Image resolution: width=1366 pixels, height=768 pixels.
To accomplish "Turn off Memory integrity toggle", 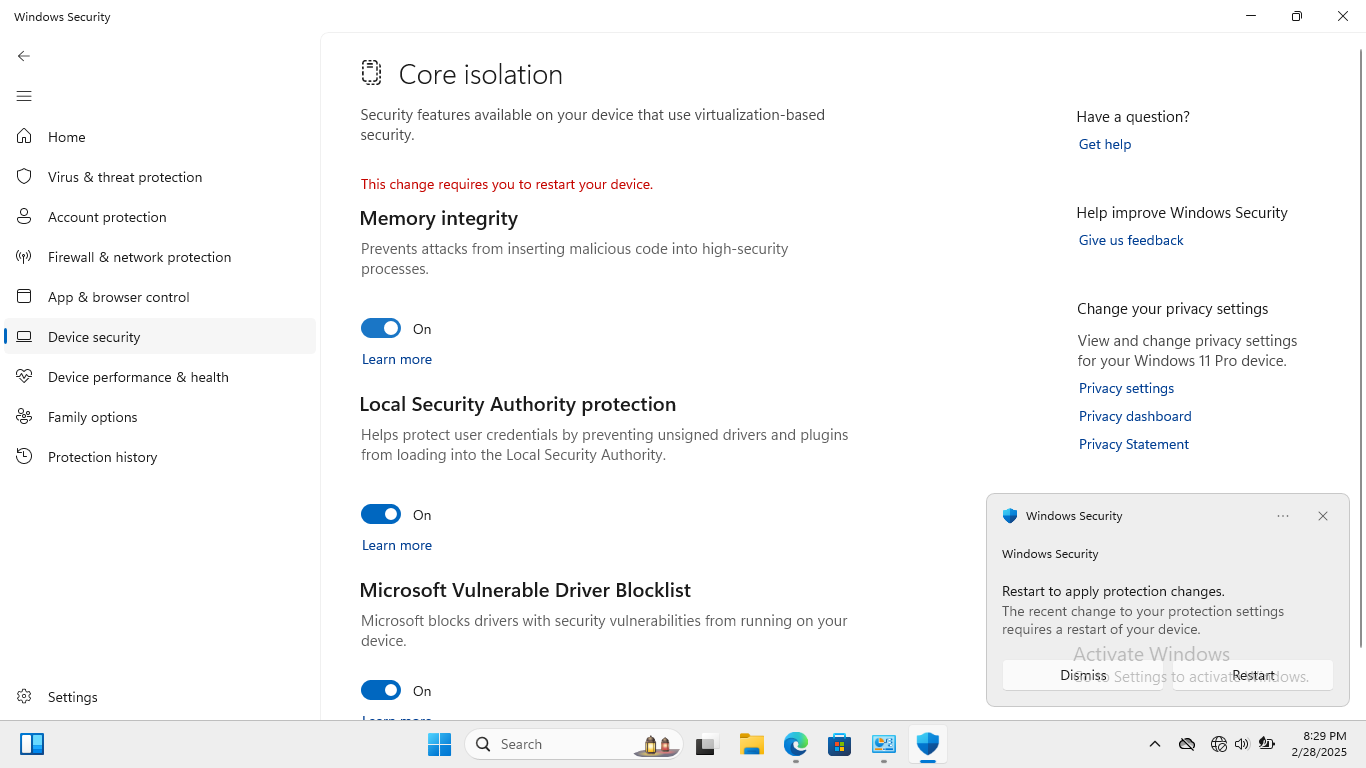I will coord(381,328).
